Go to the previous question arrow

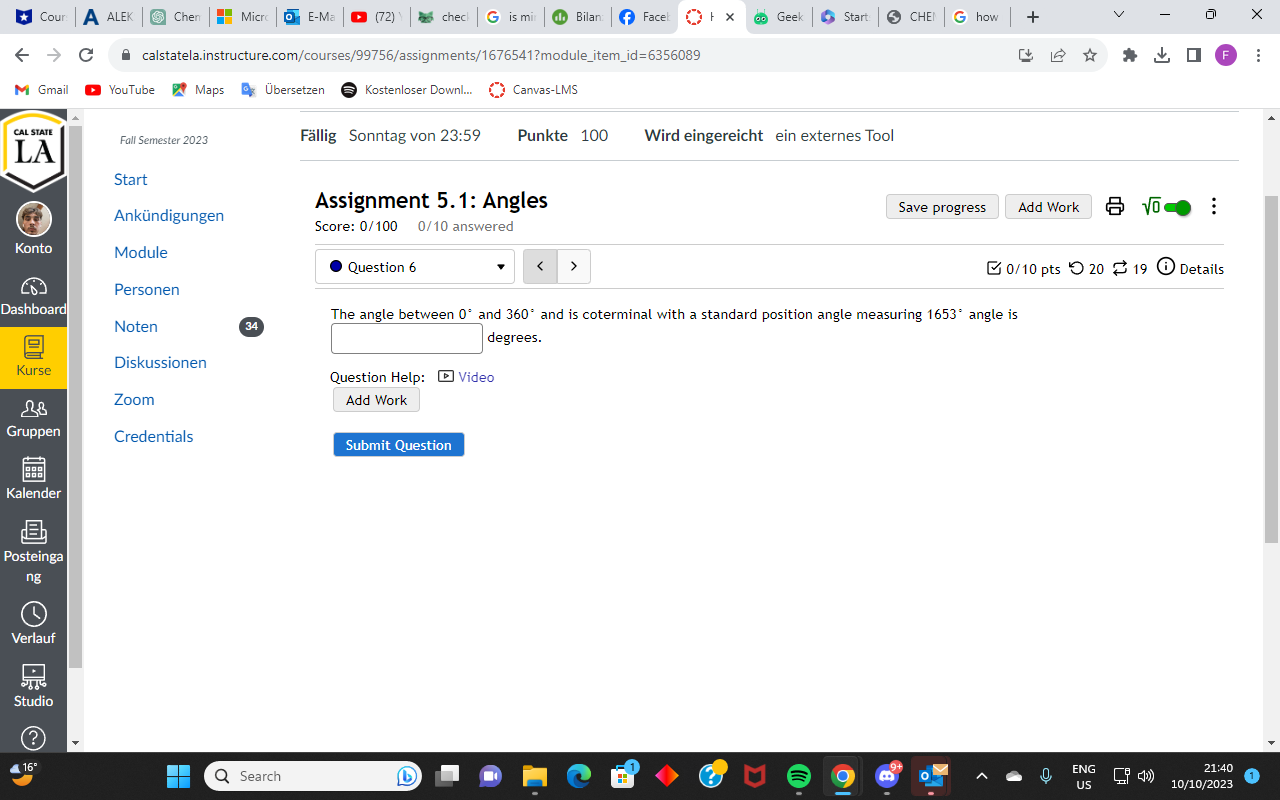(x=540, y=267)
